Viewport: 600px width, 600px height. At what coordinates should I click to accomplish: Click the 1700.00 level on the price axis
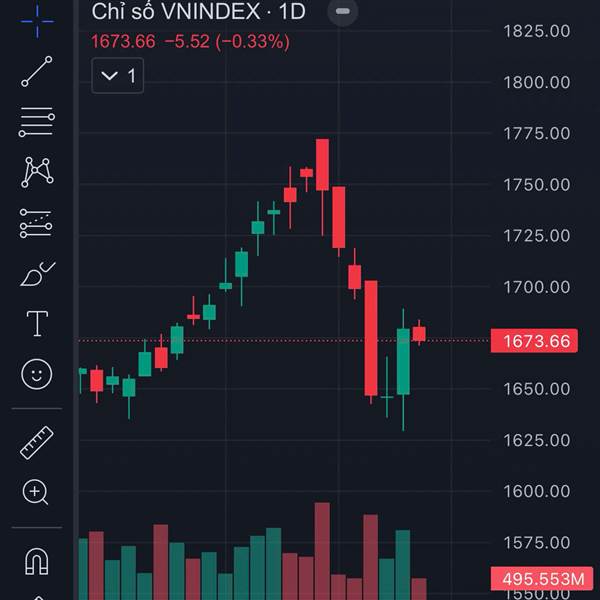536,287
